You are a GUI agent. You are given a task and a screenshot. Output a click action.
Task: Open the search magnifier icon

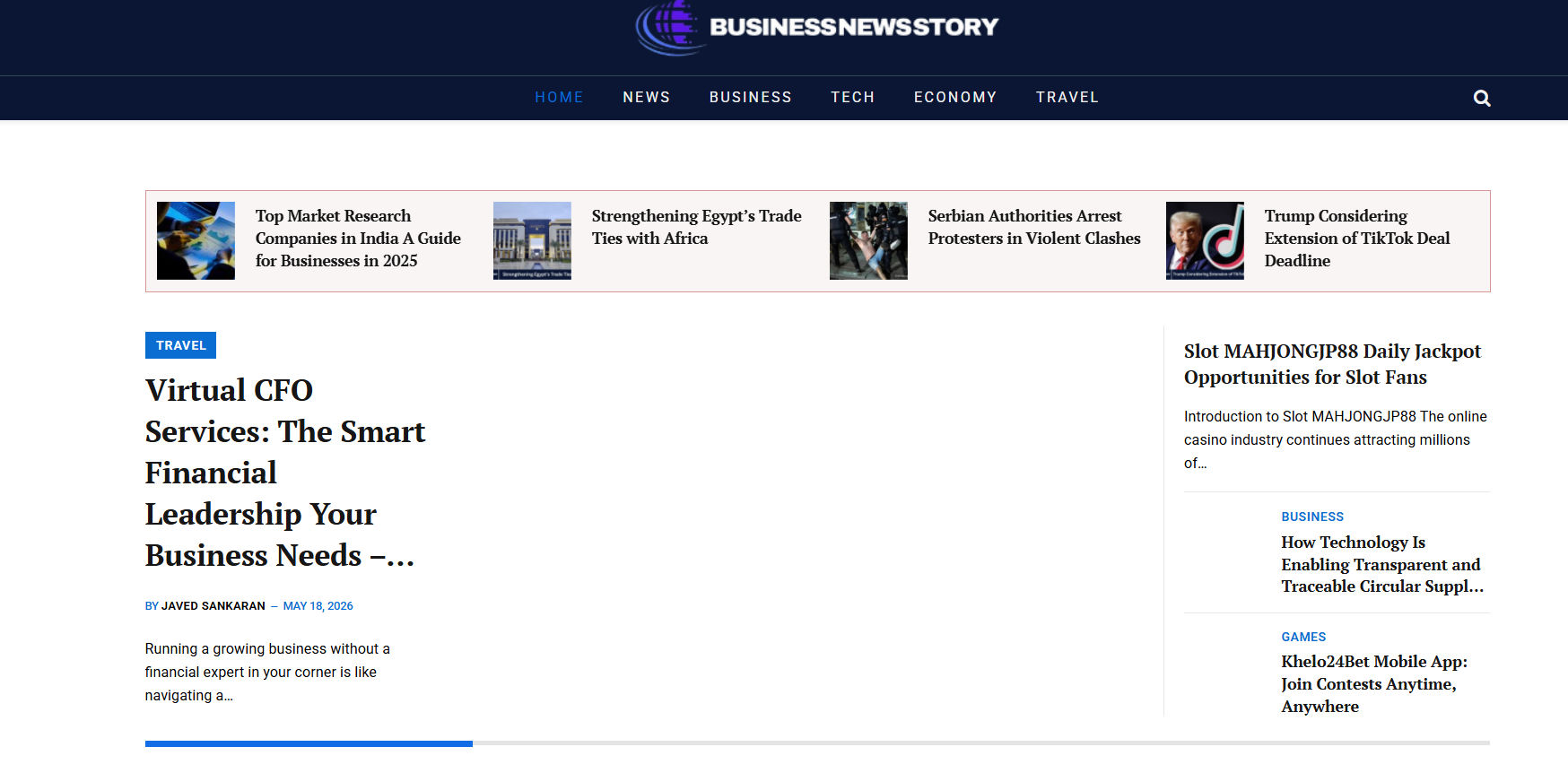click(x=1481, y=98)
